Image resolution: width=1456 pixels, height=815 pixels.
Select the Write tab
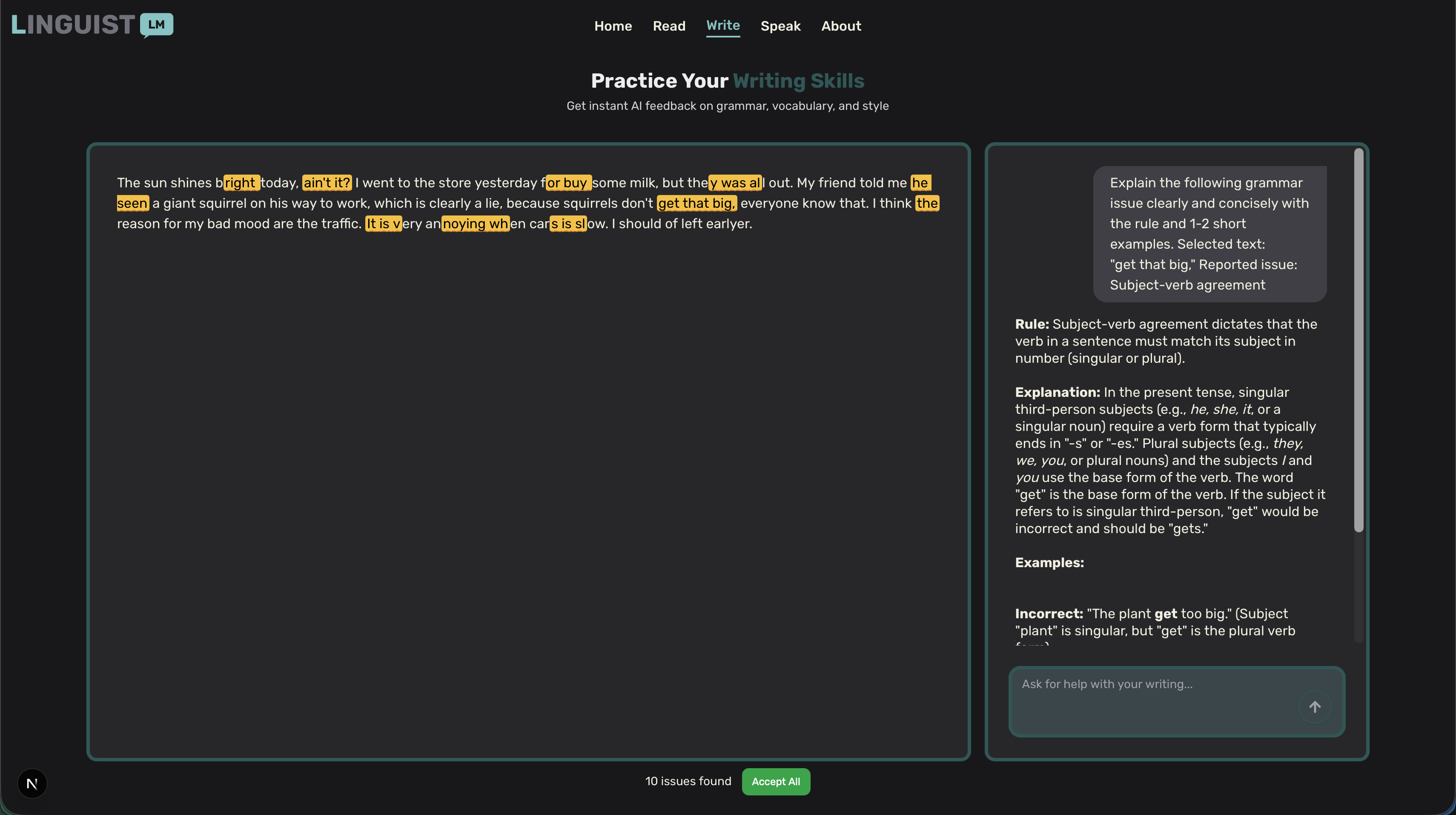pyautogui.click(x=722, y=26)
